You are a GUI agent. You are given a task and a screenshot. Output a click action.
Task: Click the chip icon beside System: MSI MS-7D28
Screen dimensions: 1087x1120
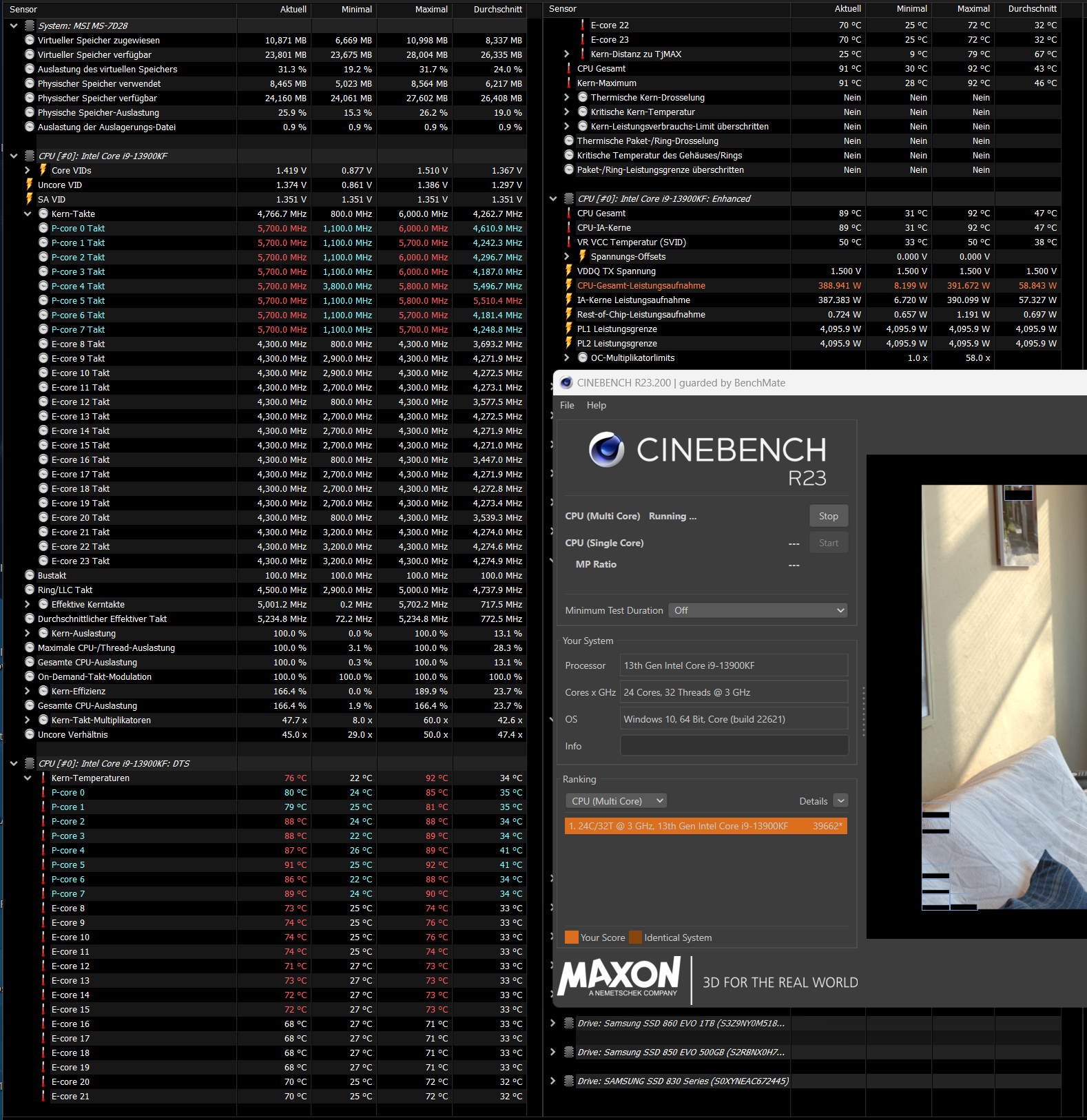click(30, 25)
